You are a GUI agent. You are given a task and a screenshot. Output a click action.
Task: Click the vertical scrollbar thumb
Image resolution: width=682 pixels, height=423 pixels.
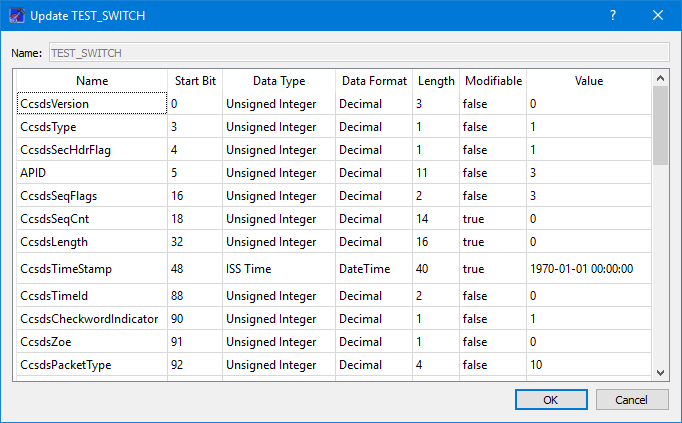[x=660, y=125]
